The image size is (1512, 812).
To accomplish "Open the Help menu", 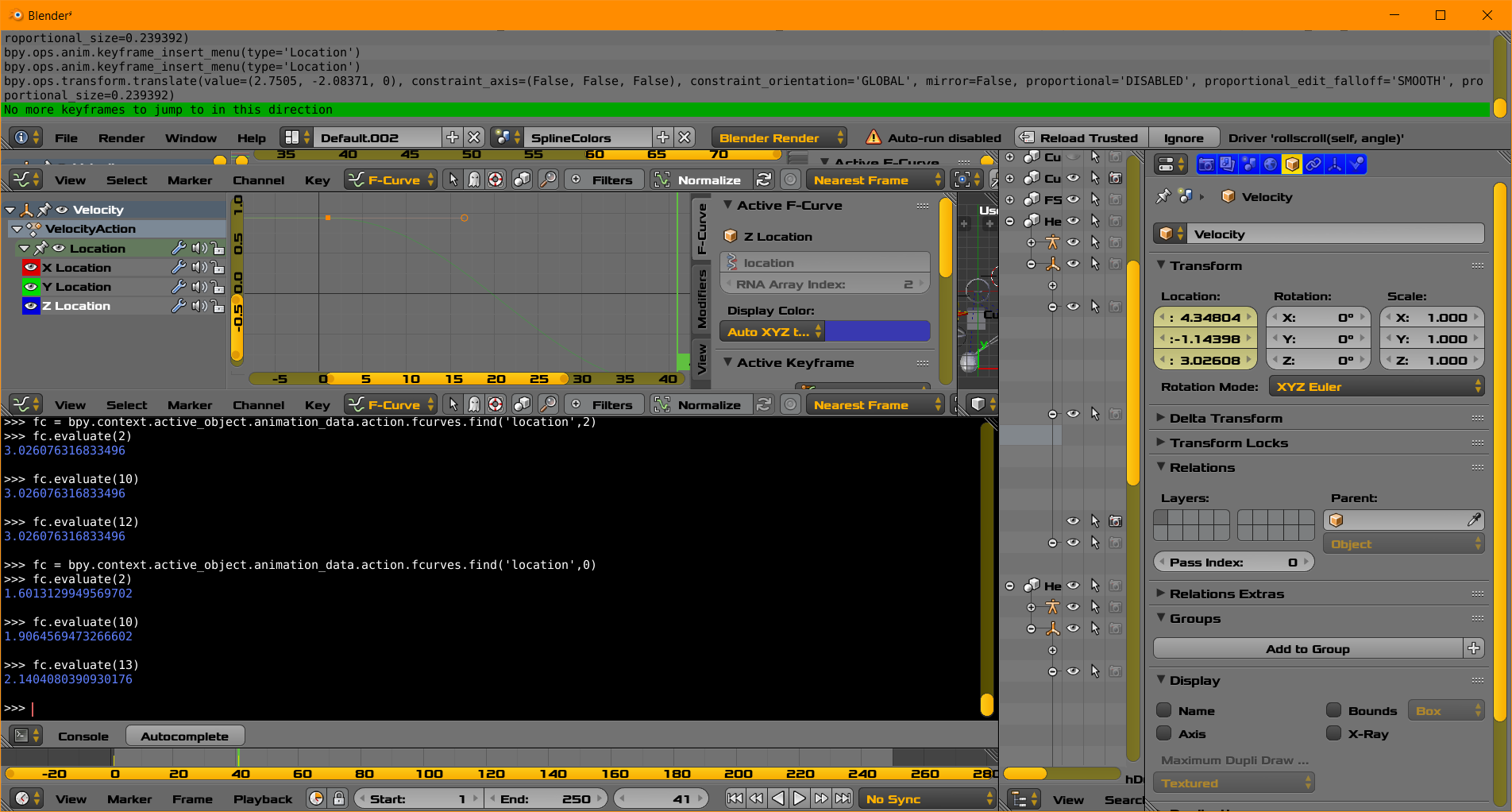I will pos(252,137).
